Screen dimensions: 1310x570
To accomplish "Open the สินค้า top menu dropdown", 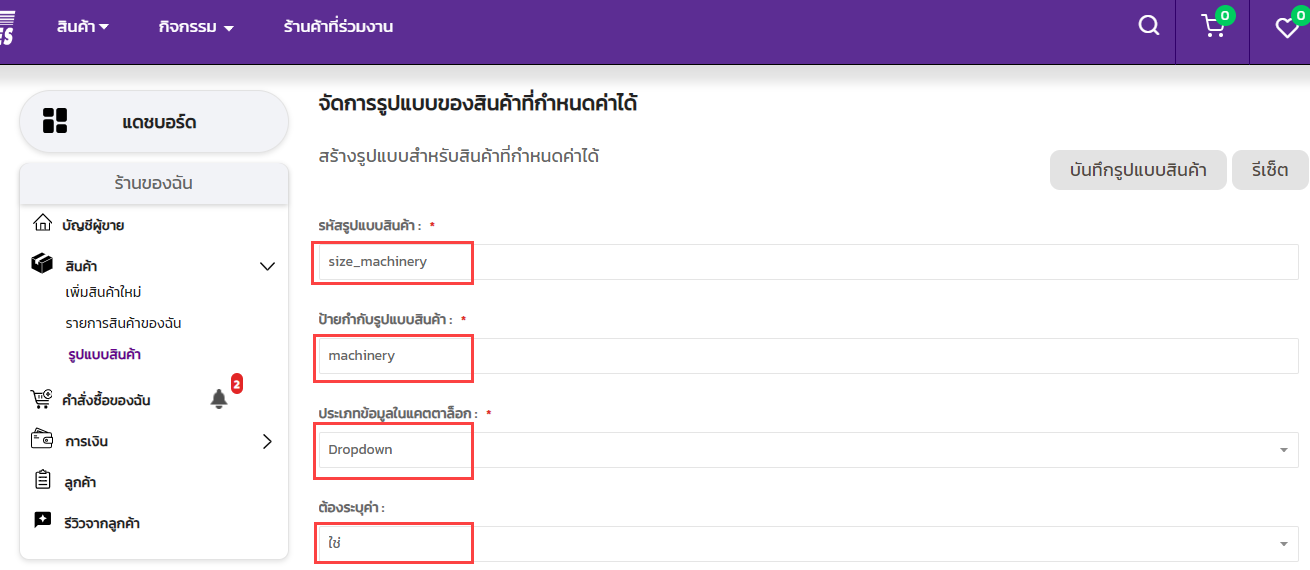I will click(82, 27).
